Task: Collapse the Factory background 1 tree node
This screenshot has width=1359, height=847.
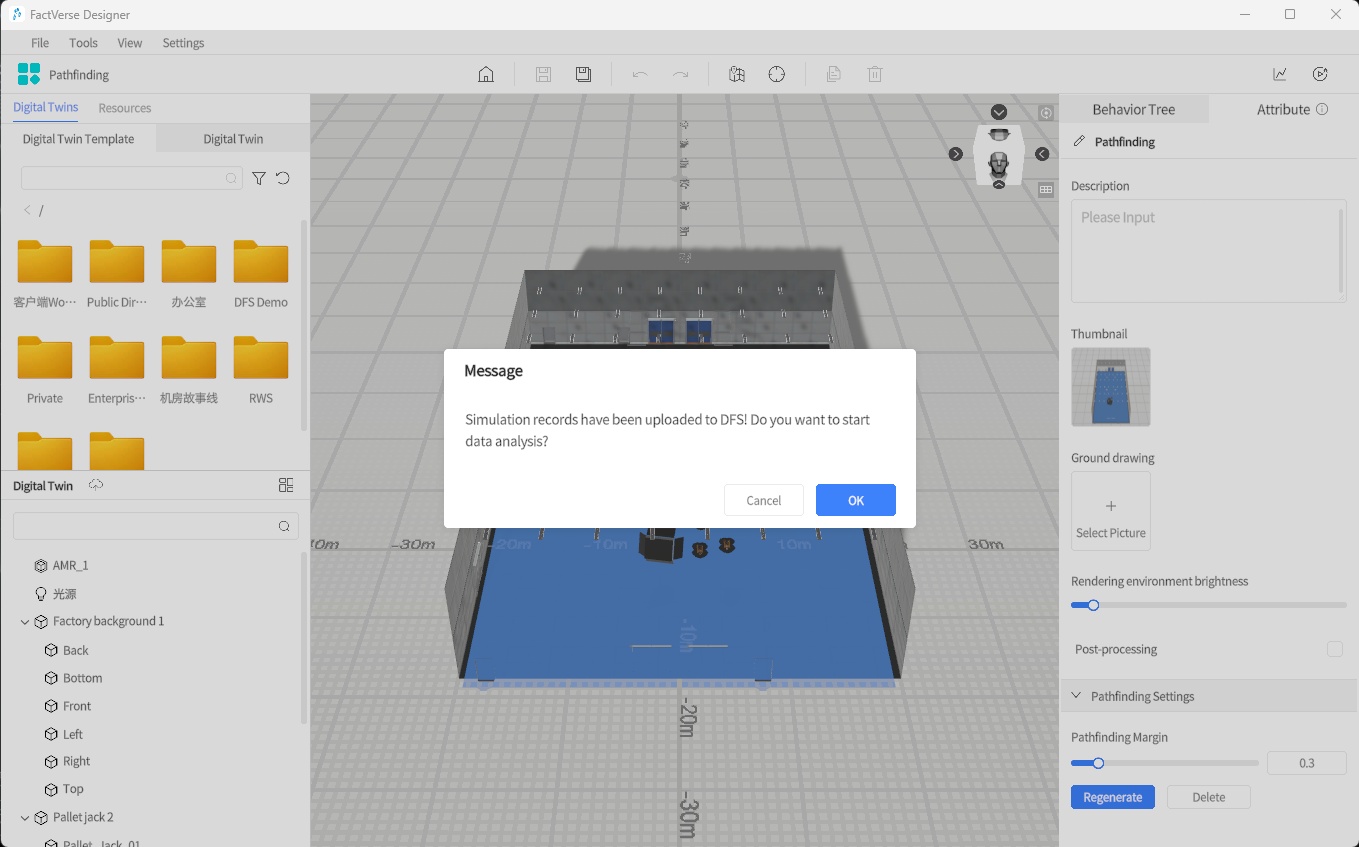Action: [x=25, y=622]
